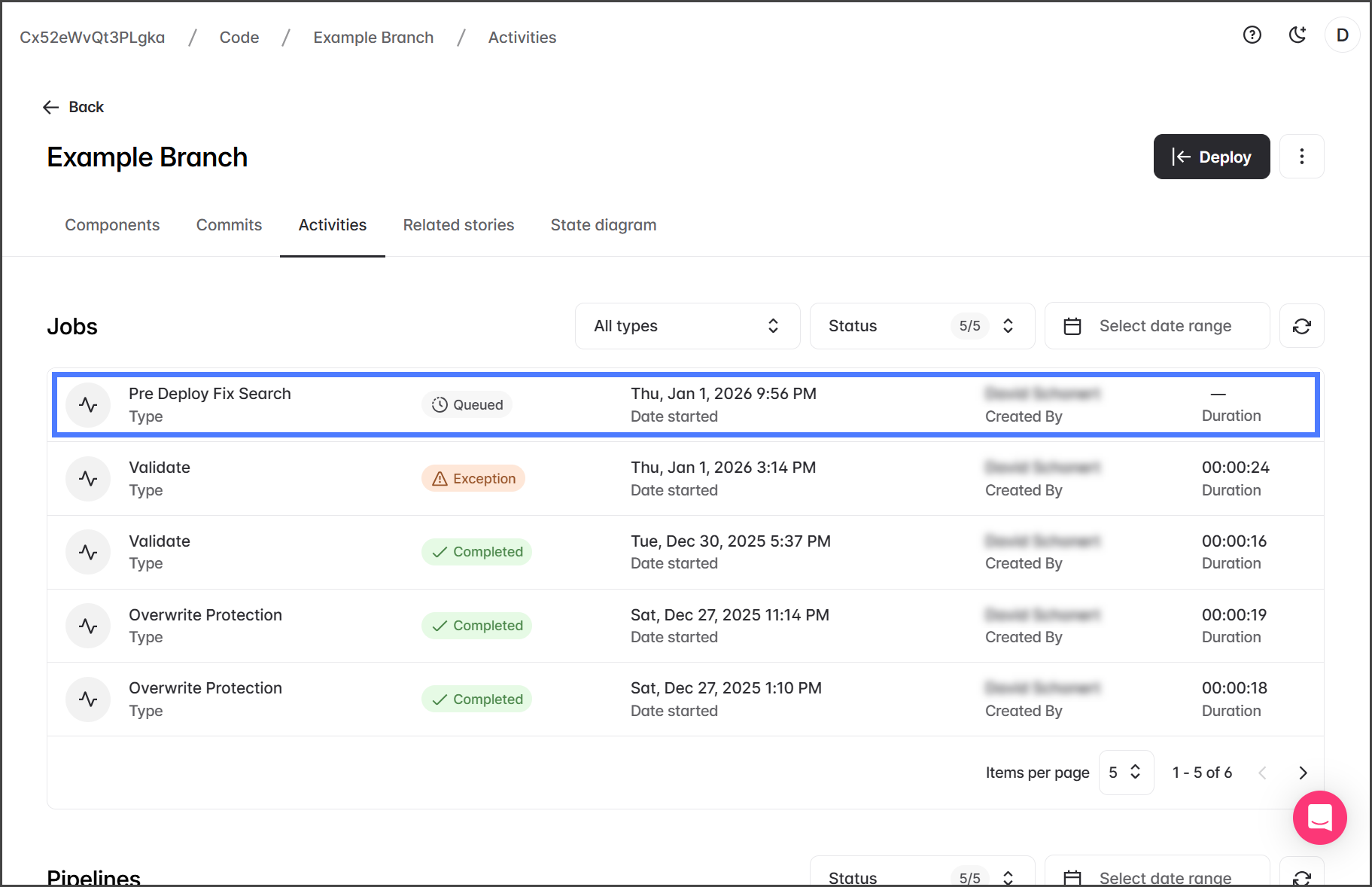Image resolution: width=1372 pixels, height=887 pixels.
Task: Click the Exception Validate job's activity icon
Action: point(88,479)
